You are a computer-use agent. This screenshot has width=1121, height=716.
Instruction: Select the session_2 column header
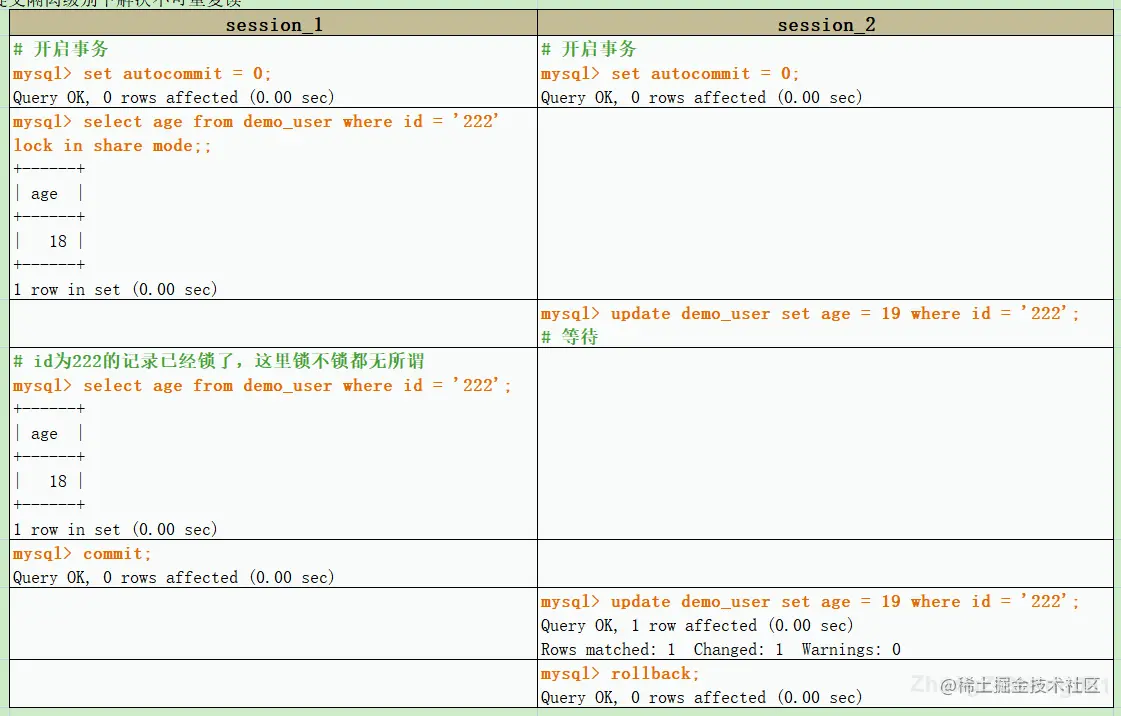click(826, 24)
